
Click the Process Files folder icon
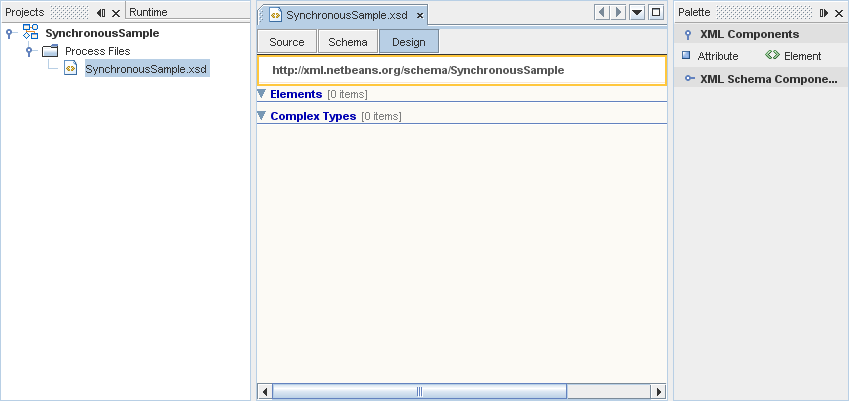pos(50,51)
